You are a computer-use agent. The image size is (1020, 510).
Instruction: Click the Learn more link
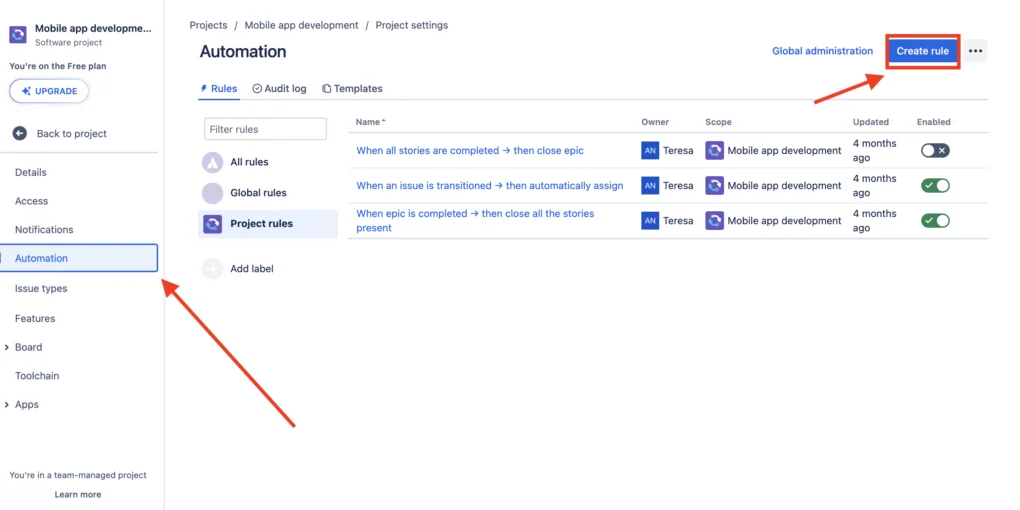pyautogui.click(x=77, y=494)
